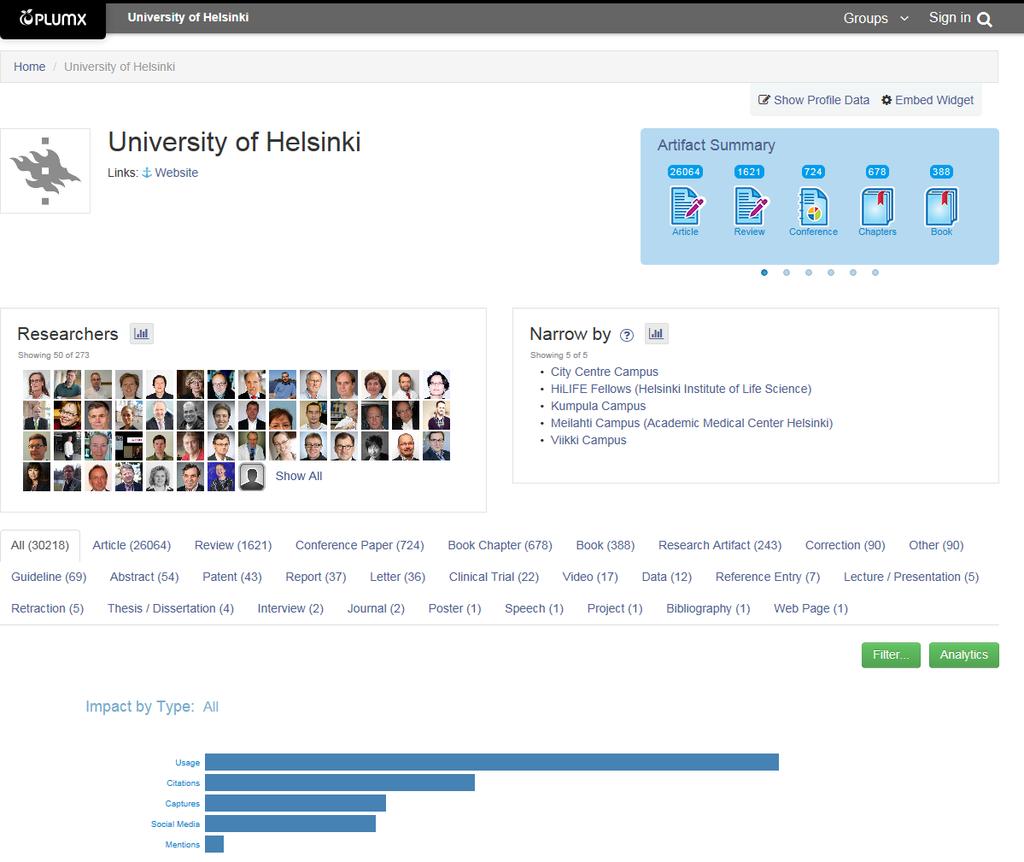Screen dimensions: 1024x862
Task: Open the Web Page (1) tab
Action: pos(810,609)
